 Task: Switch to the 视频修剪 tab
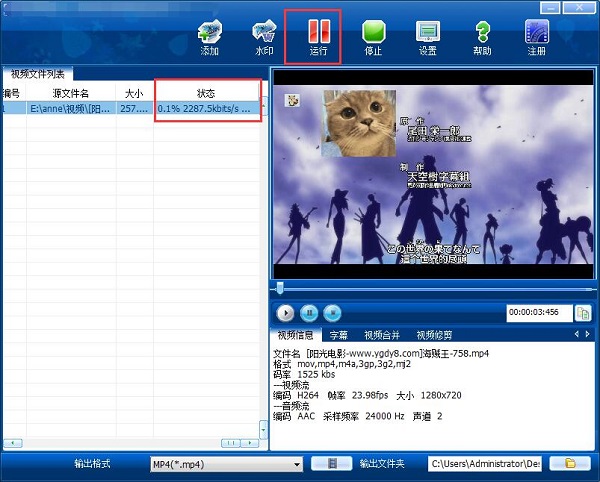434,335
